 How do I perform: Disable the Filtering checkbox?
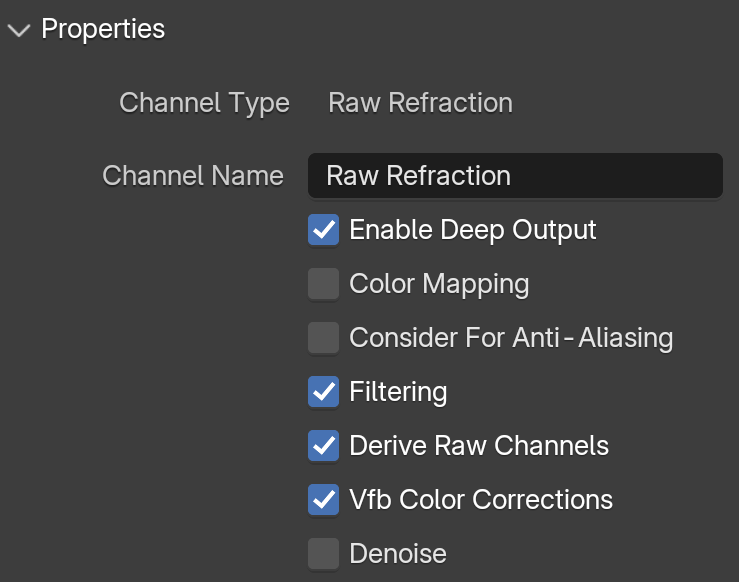click(323, 392)
